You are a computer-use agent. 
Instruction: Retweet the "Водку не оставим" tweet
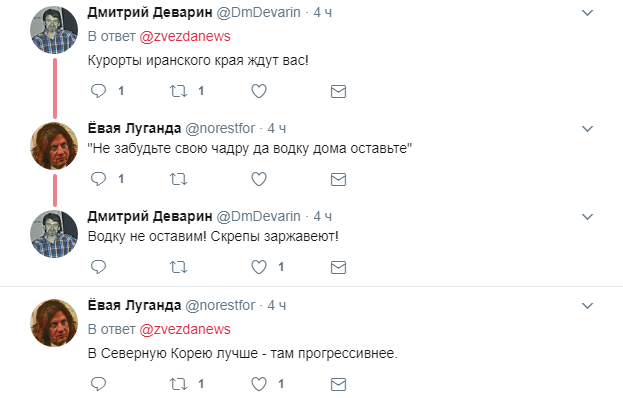[x=178, y=267]
